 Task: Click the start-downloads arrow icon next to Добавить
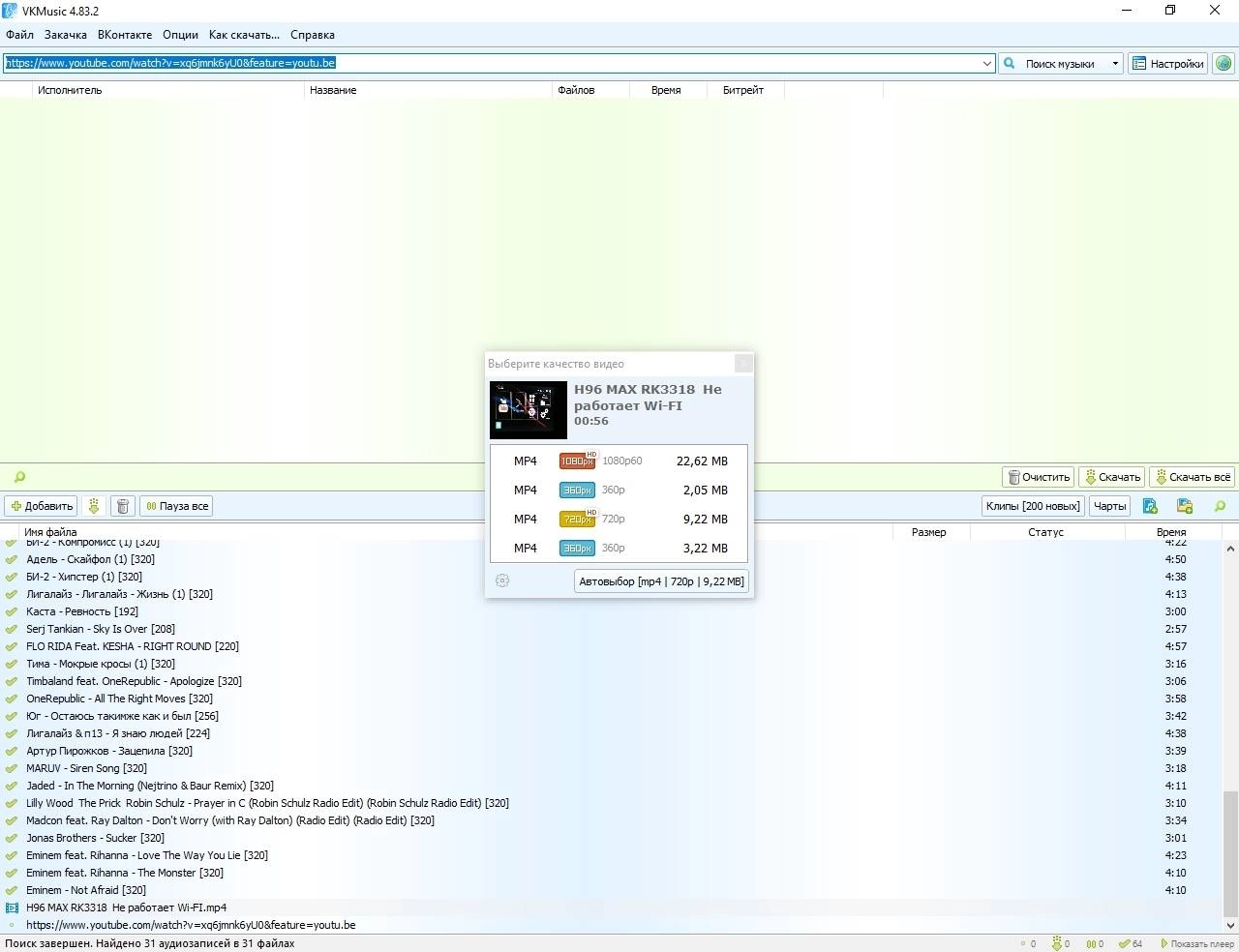click(94, 506)
